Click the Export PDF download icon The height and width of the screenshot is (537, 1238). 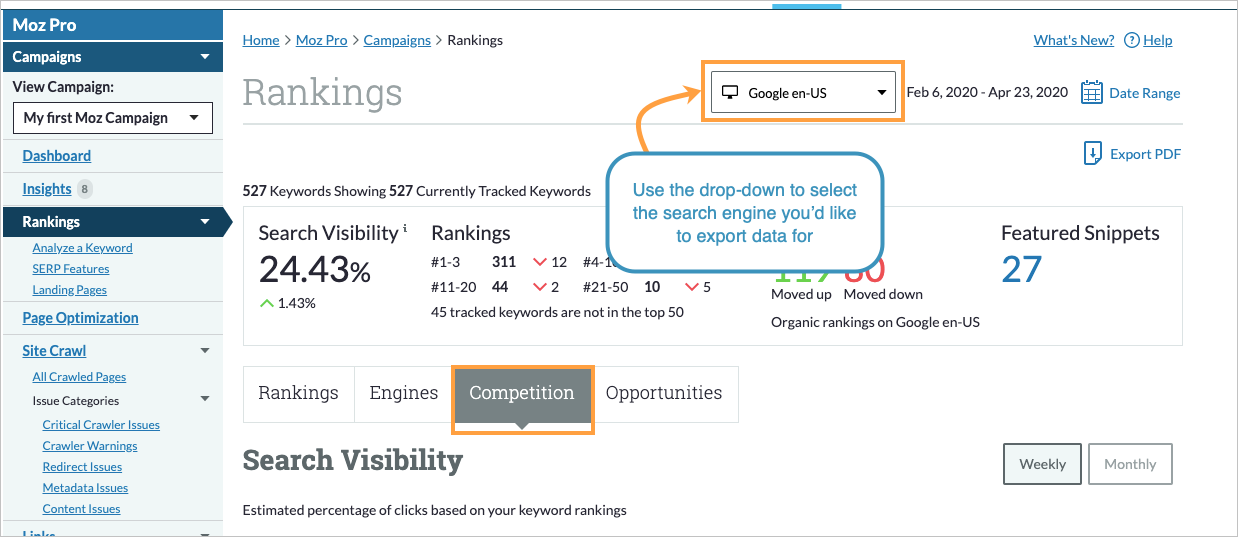click(x=1093, y=154)
